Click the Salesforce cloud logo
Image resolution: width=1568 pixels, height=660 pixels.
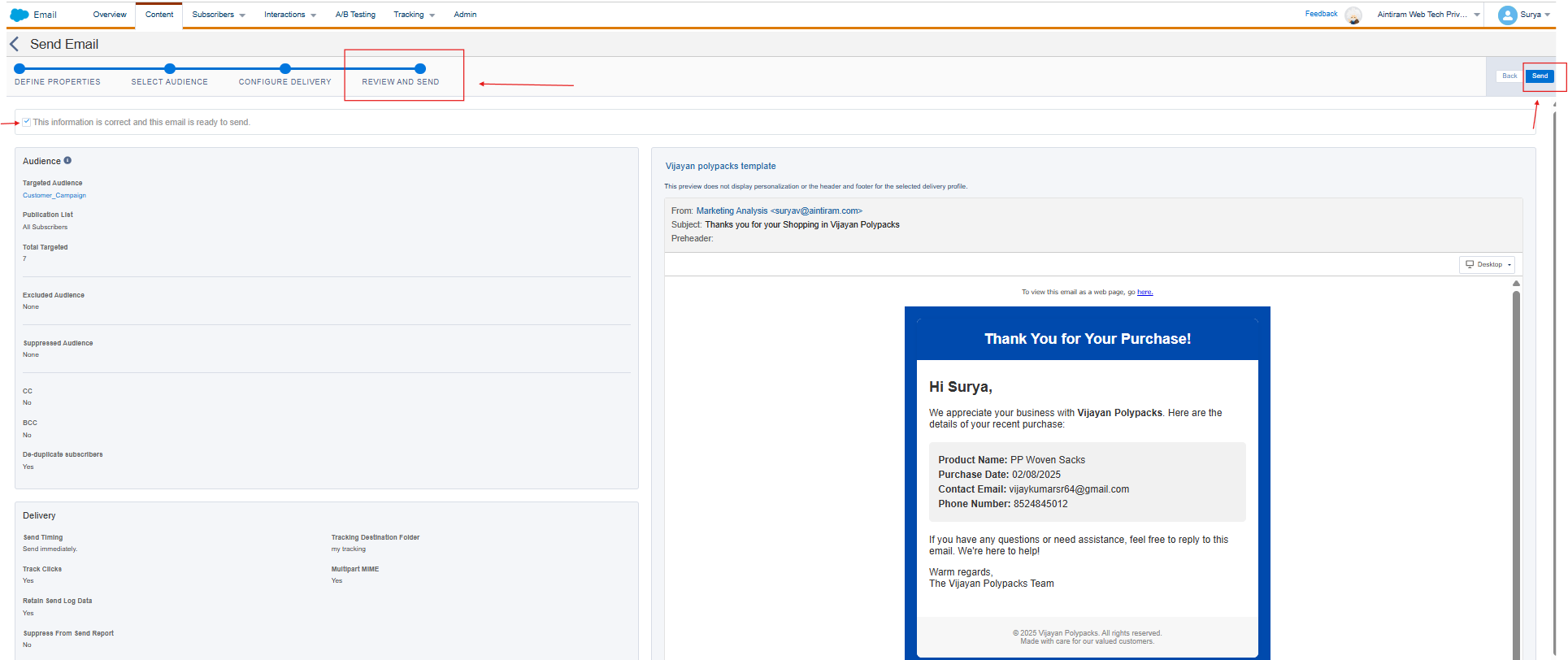pos(20,15)
